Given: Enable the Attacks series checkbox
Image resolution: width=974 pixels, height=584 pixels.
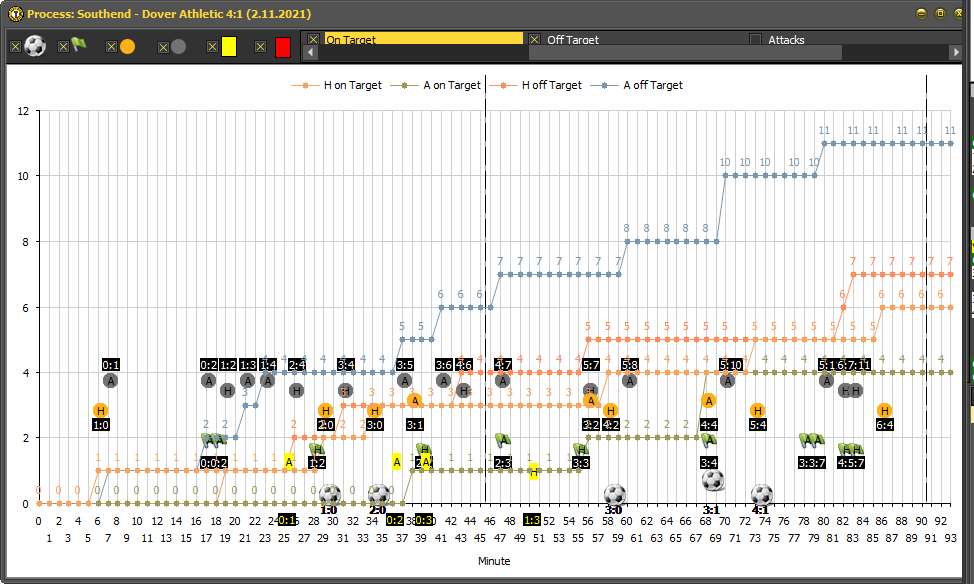Looking at the screenshot, I should 756,40.
